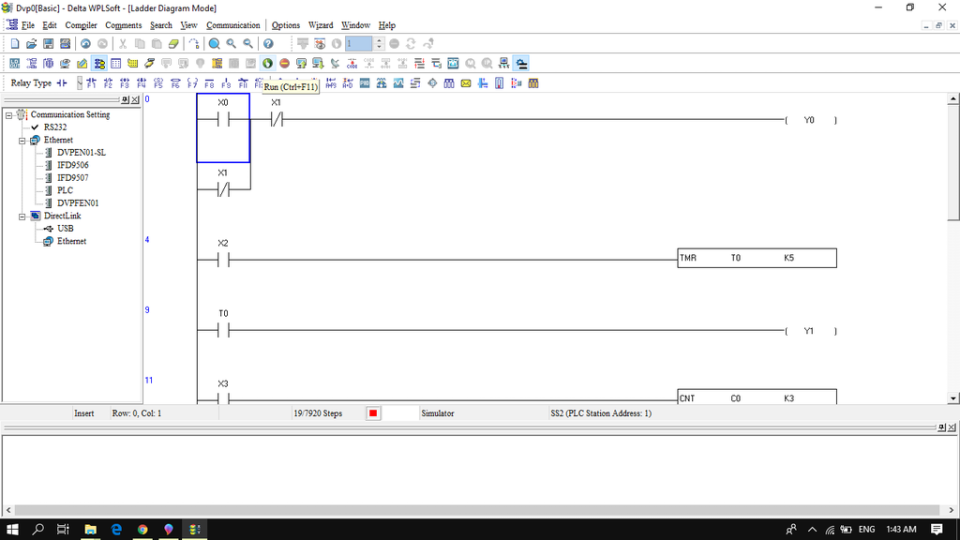Collapse the DirectLink tree node
Screen dimensions: 960x540
point(22,216)
